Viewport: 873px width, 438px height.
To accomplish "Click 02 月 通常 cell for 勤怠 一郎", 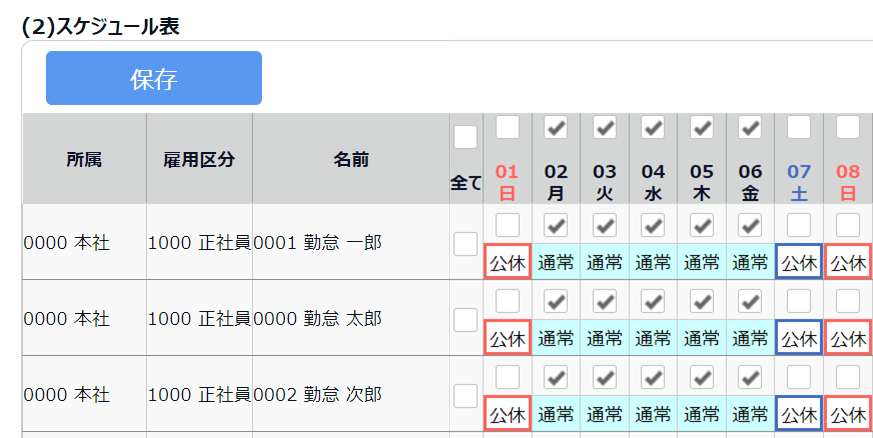I will (556, 262).
